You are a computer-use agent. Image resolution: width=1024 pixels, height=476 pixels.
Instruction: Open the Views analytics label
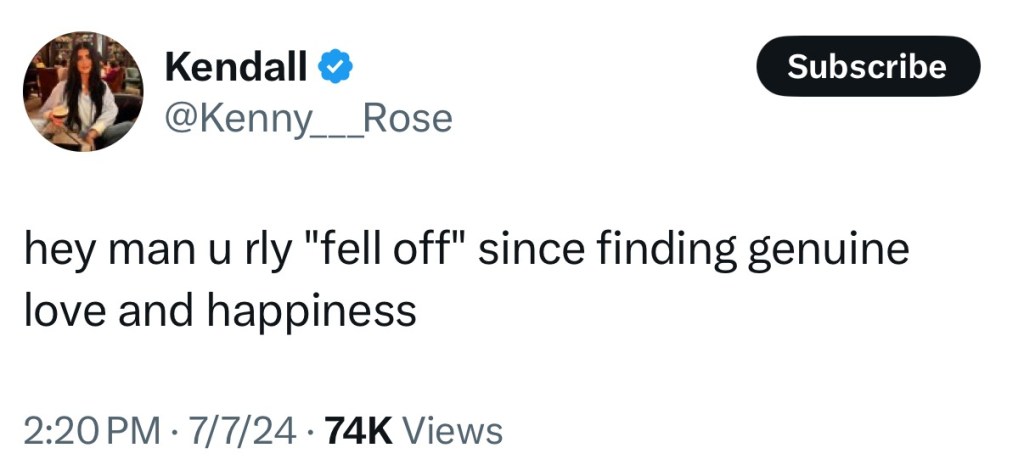457,431
